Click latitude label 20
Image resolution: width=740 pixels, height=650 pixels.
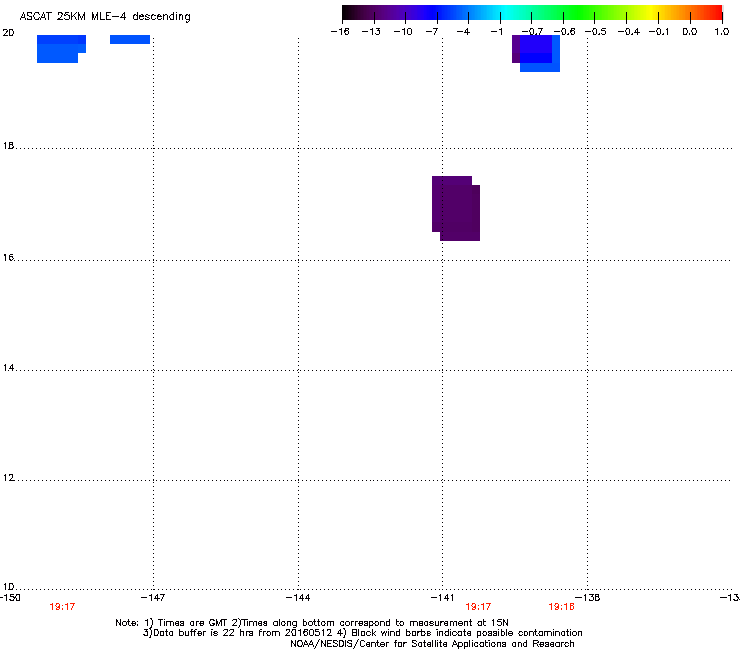(x=8, y=33)
